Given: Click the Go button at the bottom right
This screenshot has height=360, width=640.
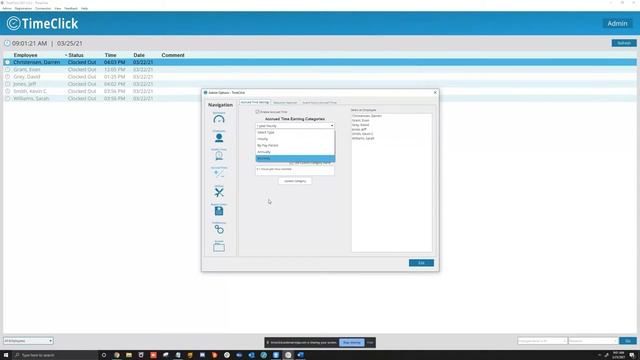Looking at the screenshot, I should [x=628, y=341].
